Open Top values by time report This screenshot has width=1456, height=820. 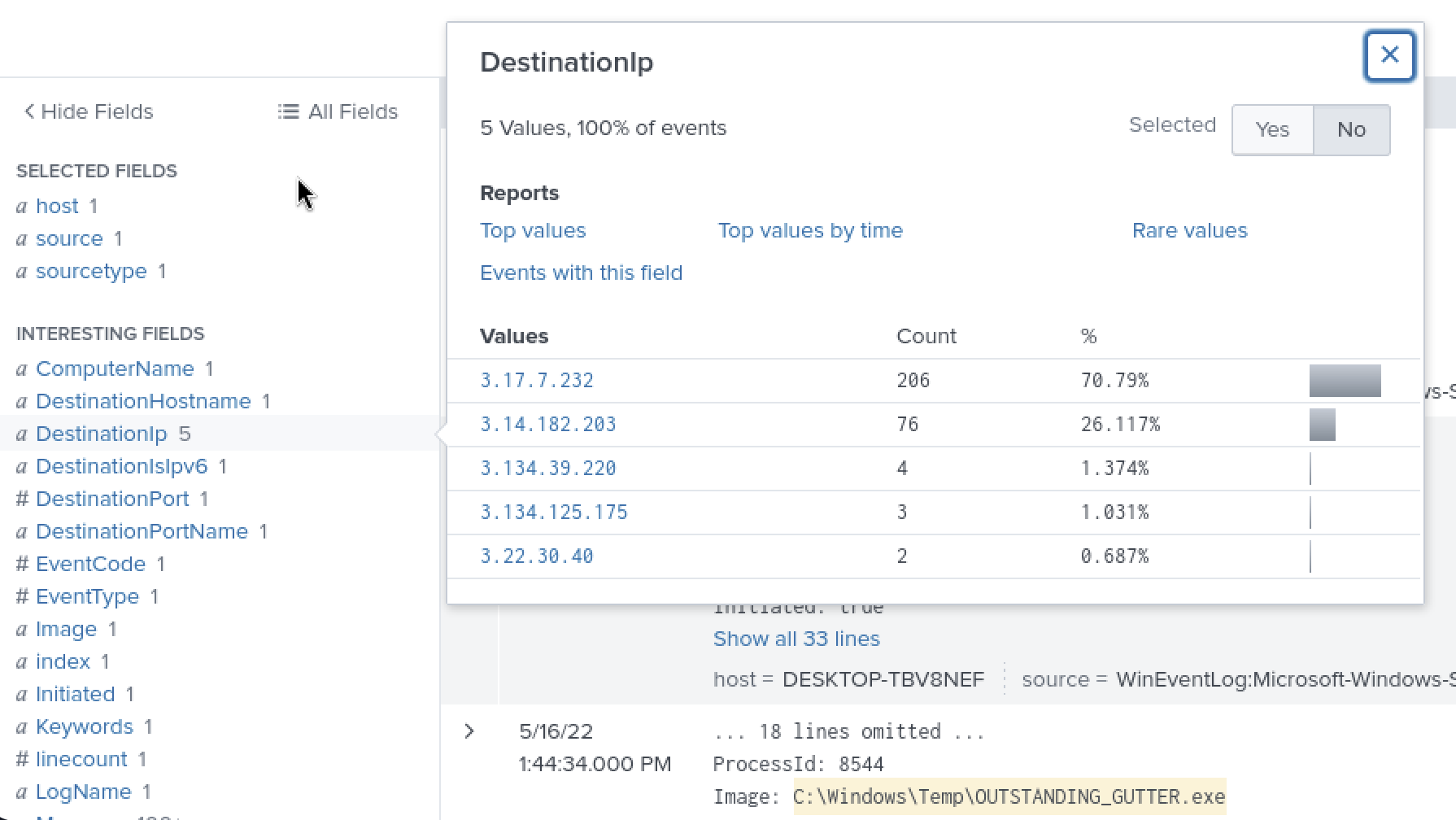click(810, 230)
